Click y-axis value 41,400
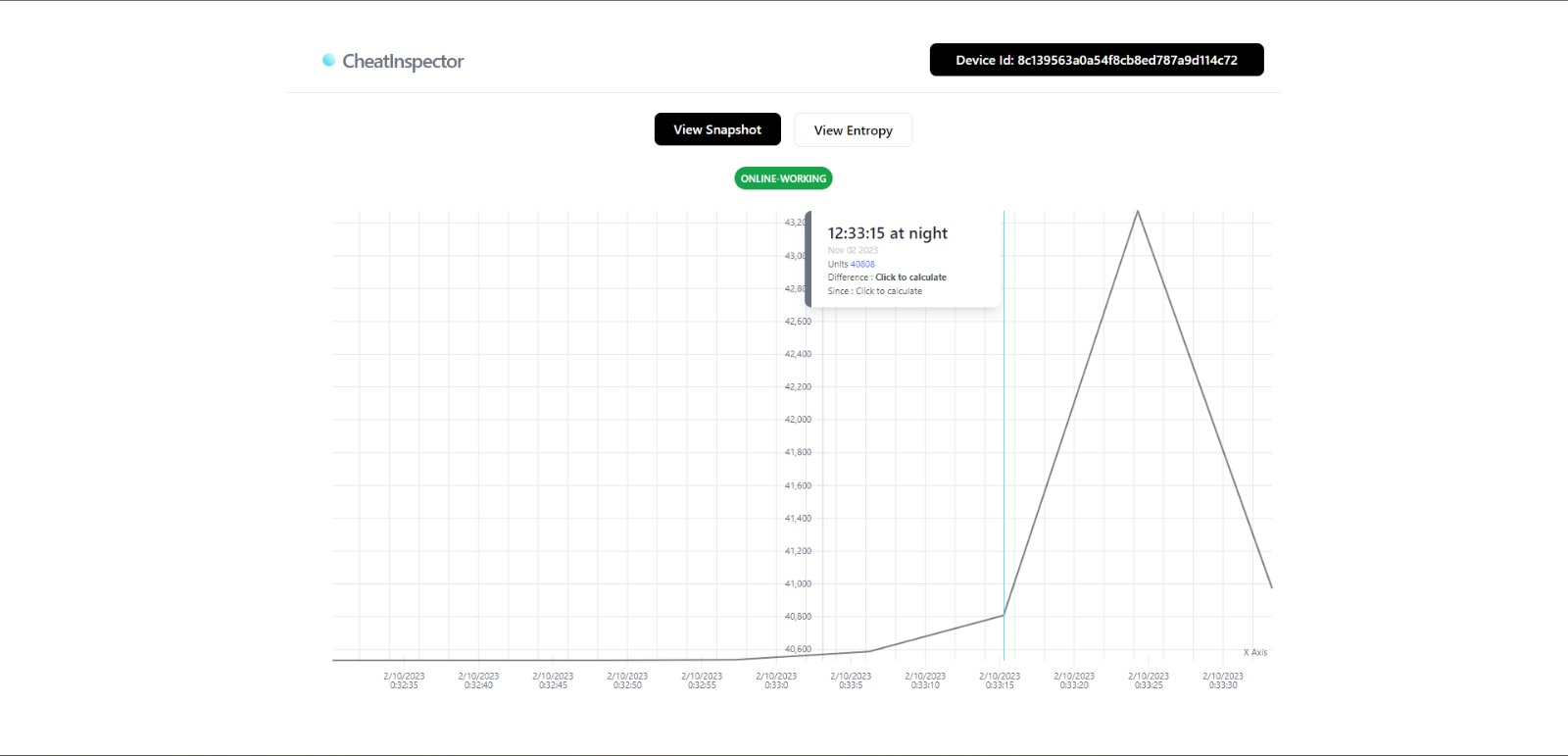 pos(798,518)
